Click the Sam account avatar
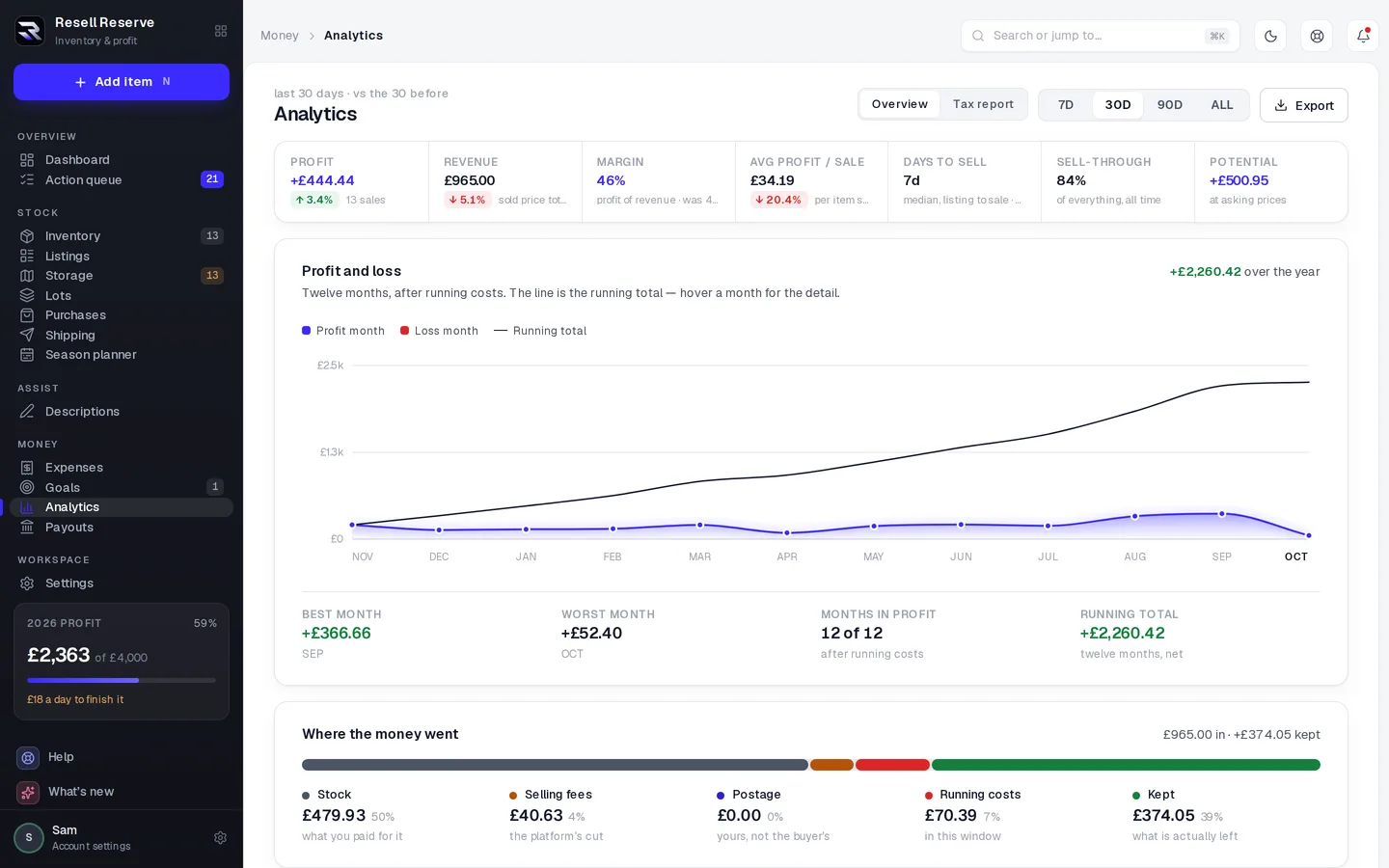 tap(29, 838)
